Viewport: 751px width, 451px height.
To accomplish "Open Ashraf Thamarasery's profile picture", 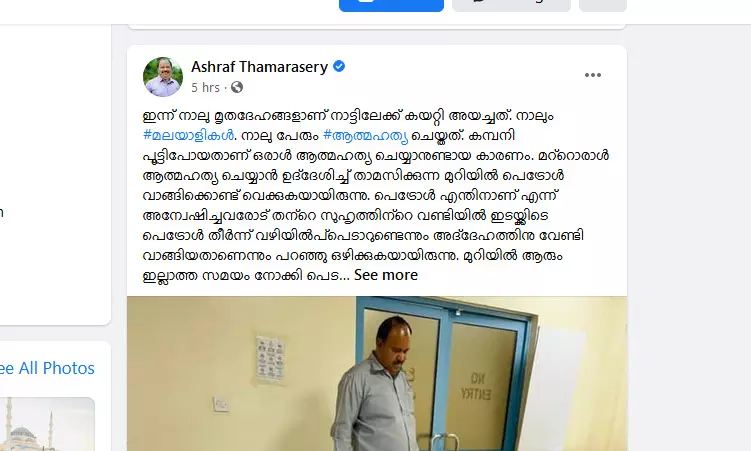I will (163, 77).
